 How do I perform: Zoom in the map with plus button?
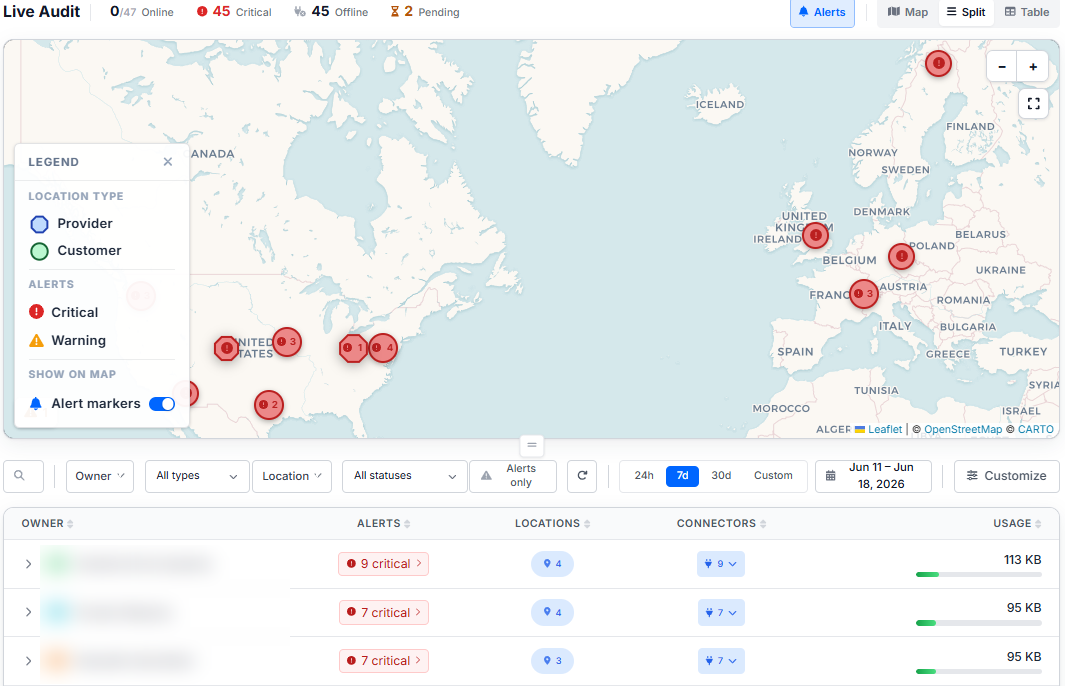[1032, 67]
